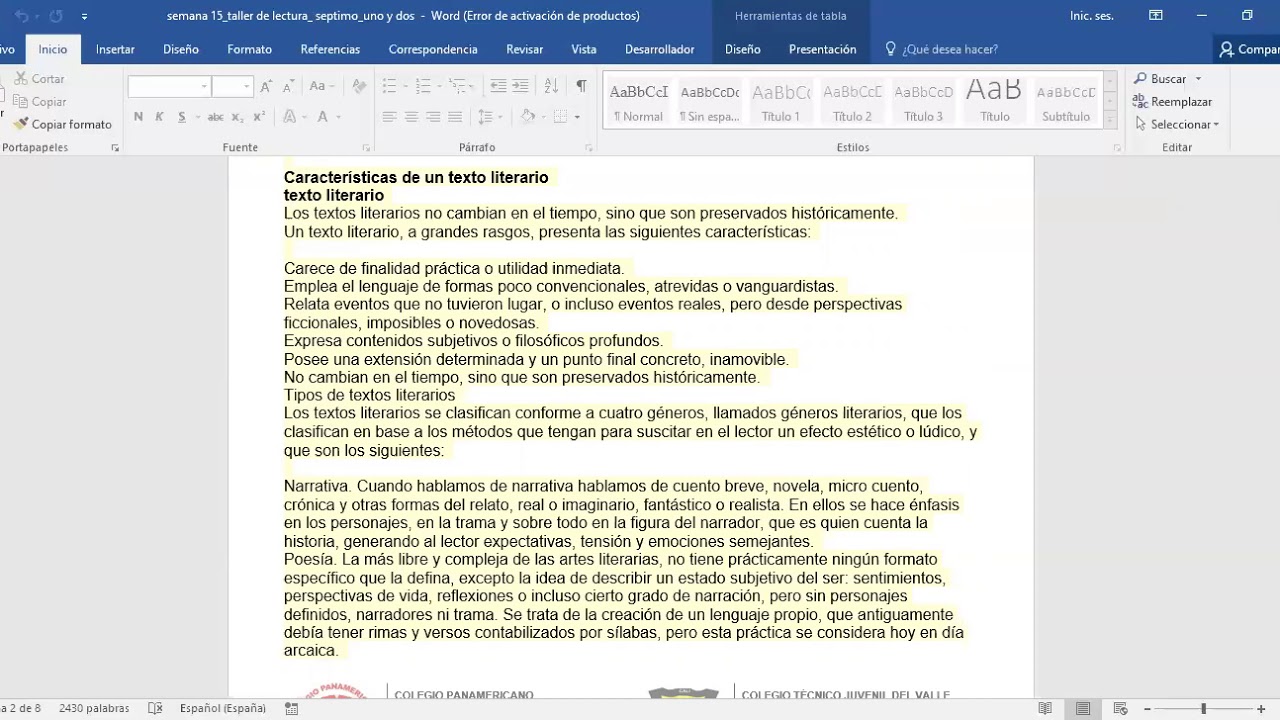Screen dimensions: 1280x720
Task: Click the macro recording status icon
Action: coord(291,708)
